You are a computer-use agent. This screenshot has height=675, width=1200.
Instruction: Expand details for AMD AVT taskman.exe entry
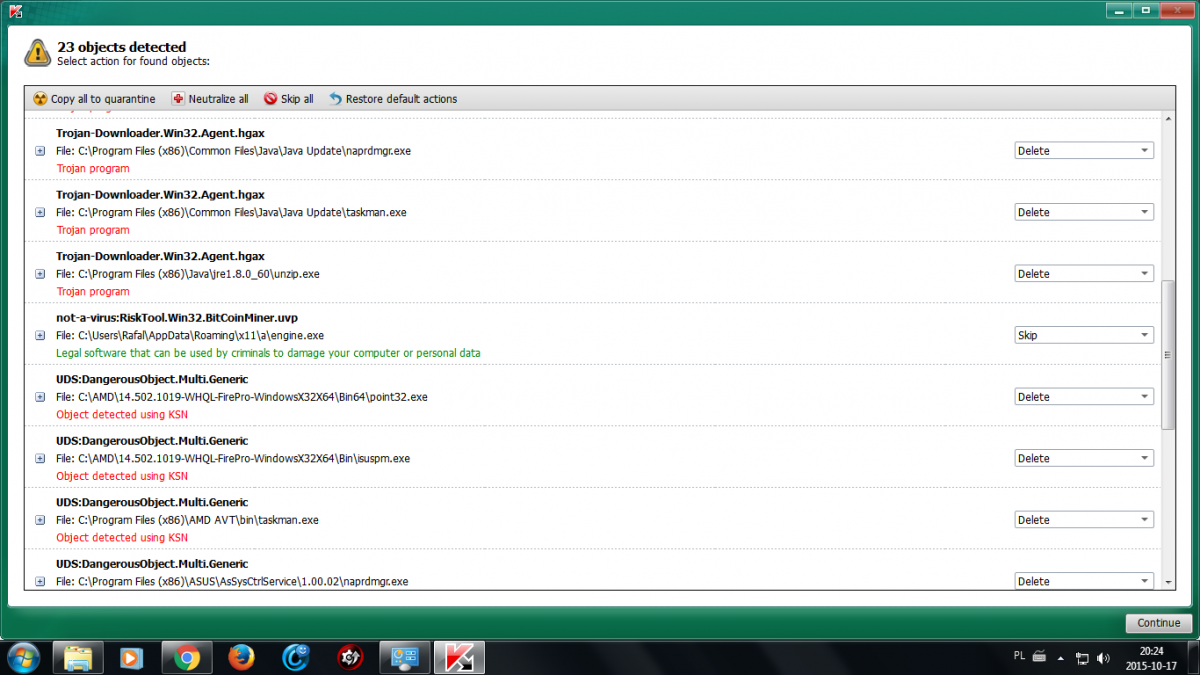click(40, 520)
